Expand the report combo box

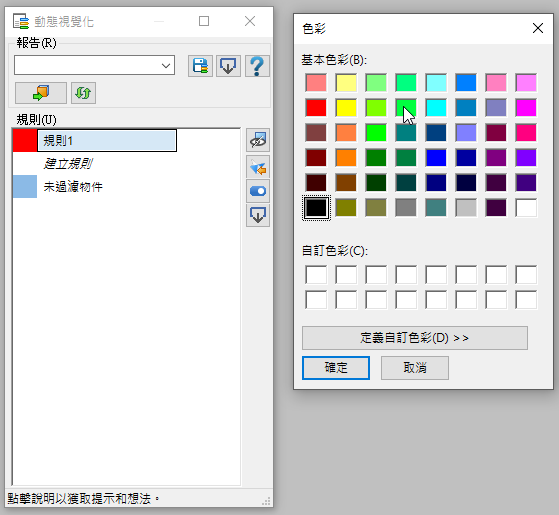(x=94, y=65)
